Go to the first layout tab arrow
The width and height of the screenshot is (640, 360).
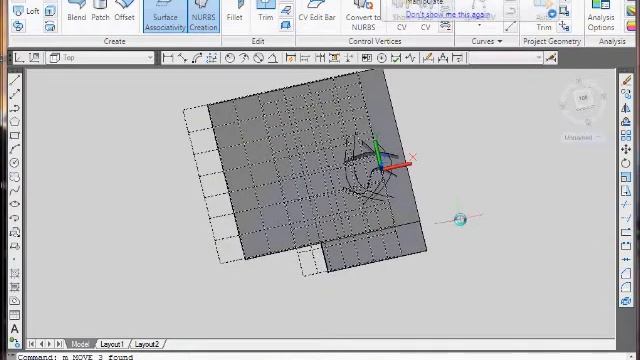(31, 344)
